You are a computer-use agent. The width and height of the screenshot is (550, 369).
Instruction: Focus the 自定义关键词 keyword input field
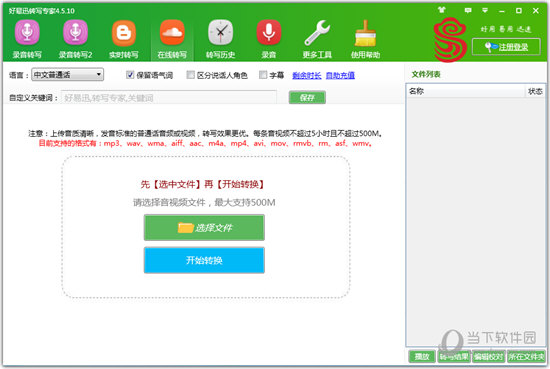pos(169,98)
